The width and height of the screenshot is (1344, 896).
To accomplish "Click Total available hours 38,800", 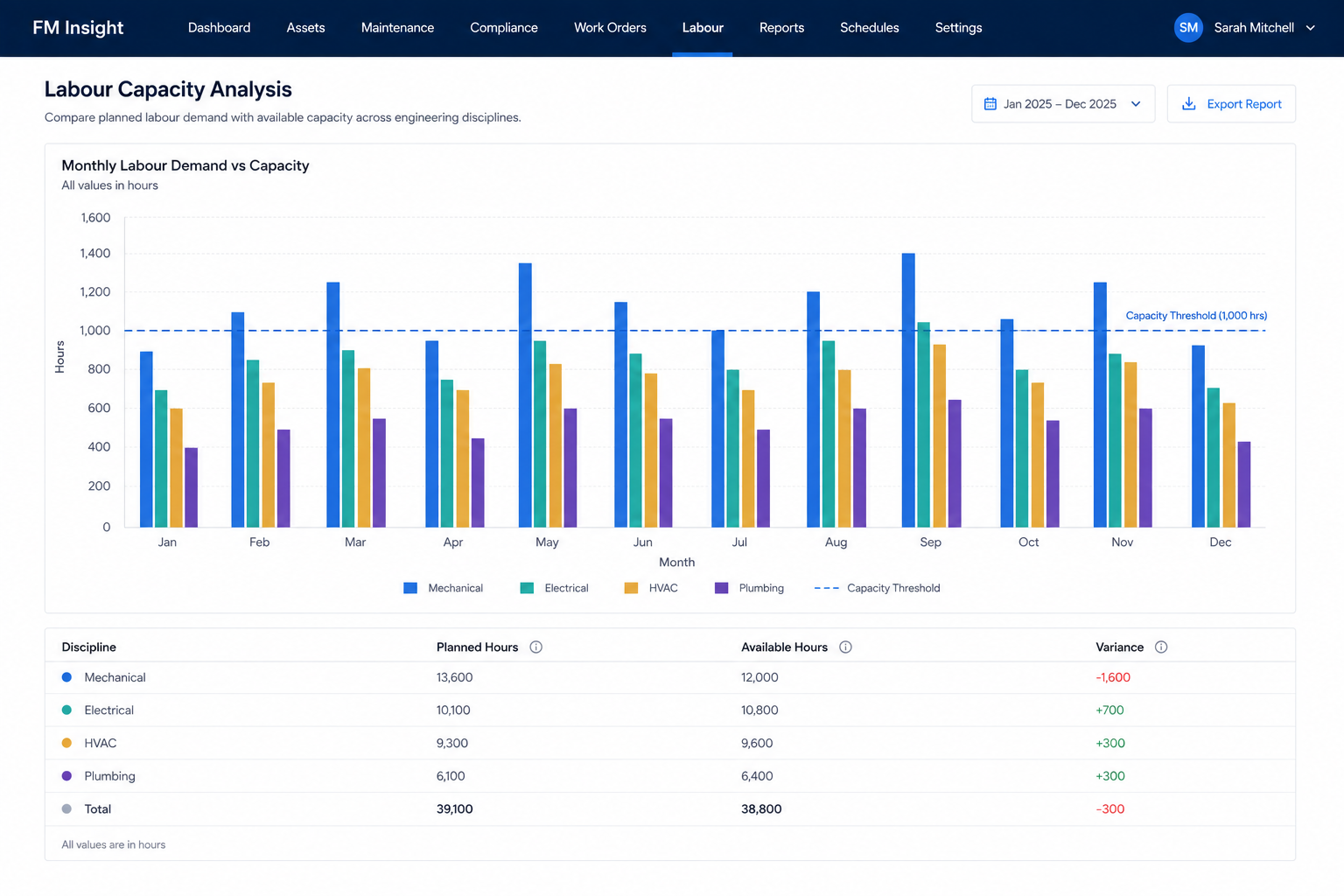I will [x=761, y=809].
